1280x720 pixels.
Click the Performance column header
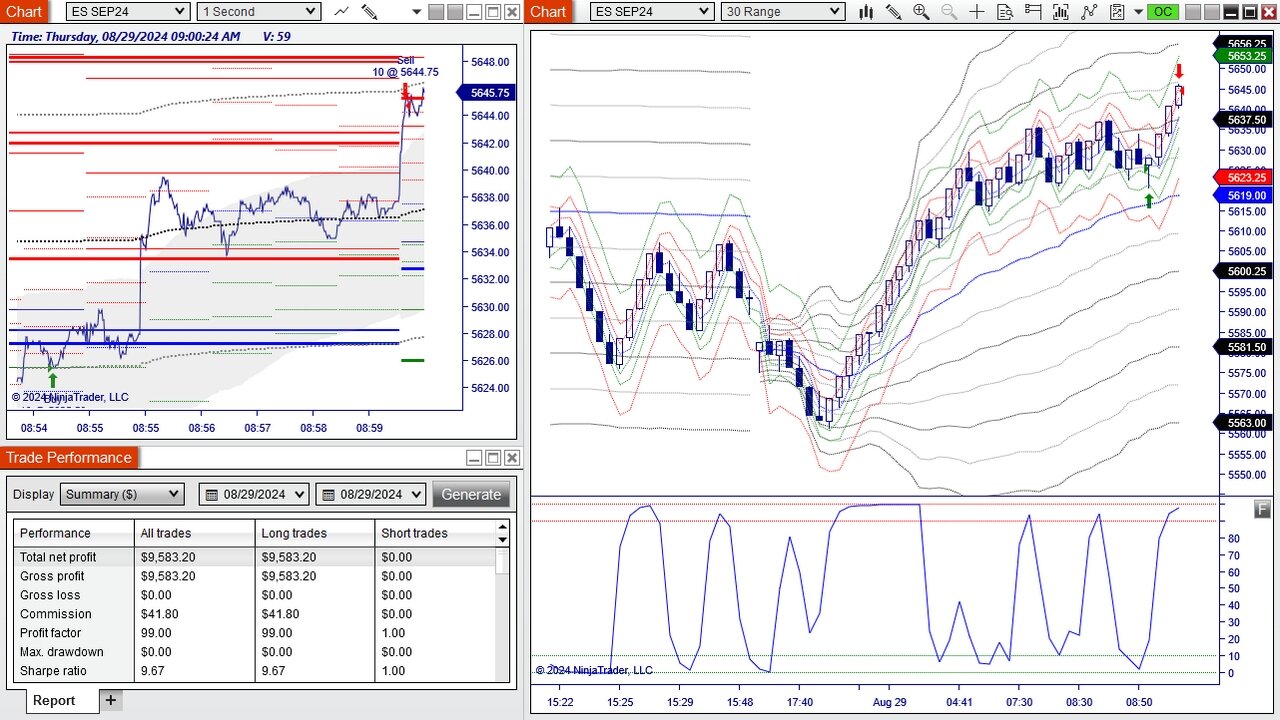[x=74, y=533]
